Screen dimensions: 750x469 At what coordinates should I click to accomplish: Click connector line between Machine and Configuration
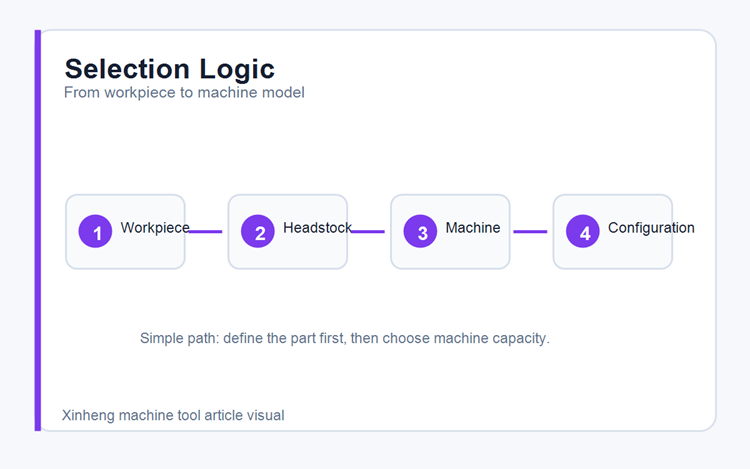pyautogui.click(x=530, y=231)
